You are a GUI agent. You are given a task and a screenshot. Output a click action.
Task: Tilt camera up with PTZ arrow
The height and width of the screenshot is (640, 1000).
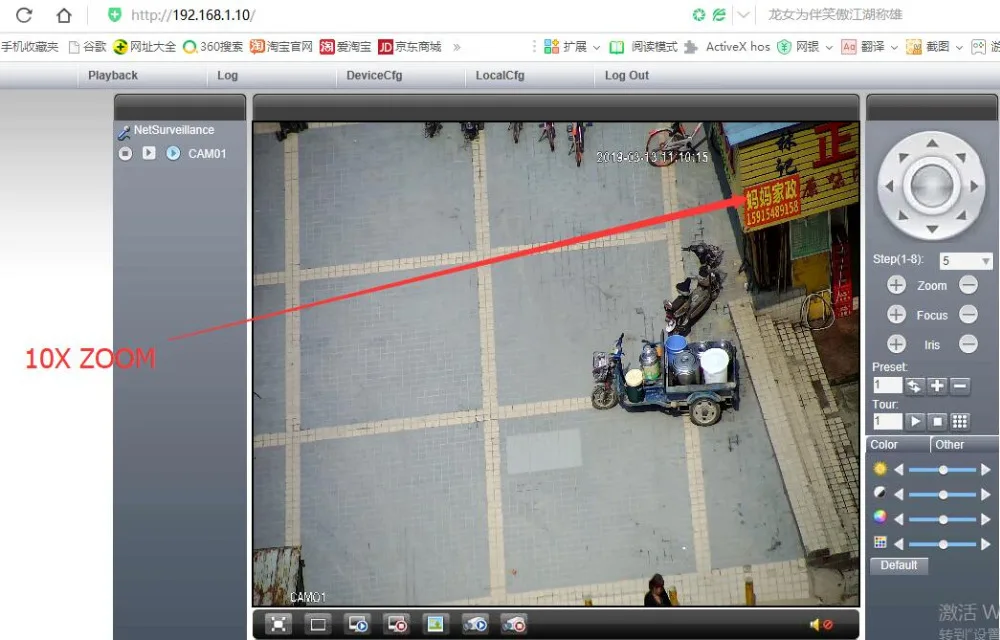pos(932,143)
